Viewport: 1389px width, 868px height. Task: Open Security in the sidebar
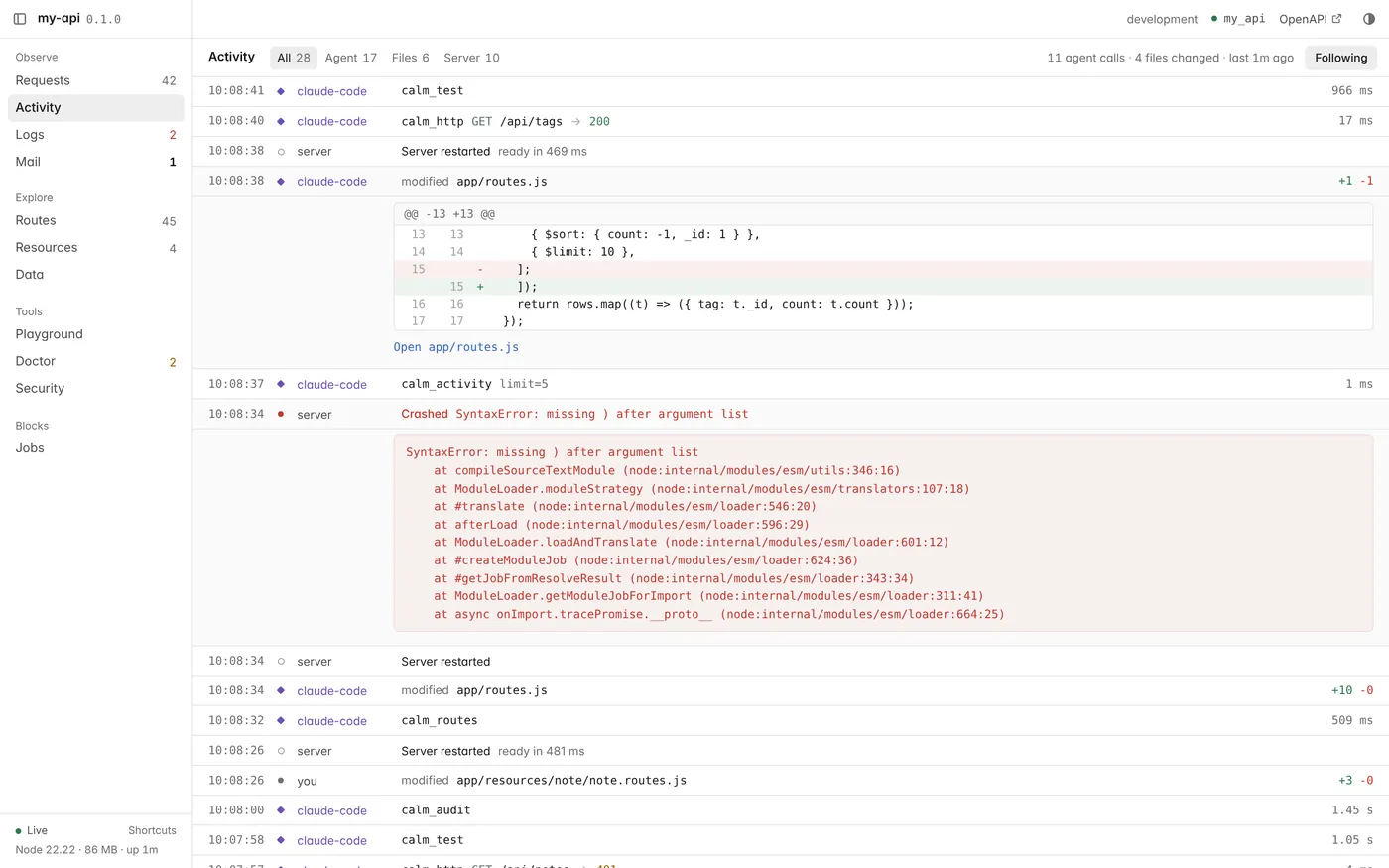tap(96, 388)
